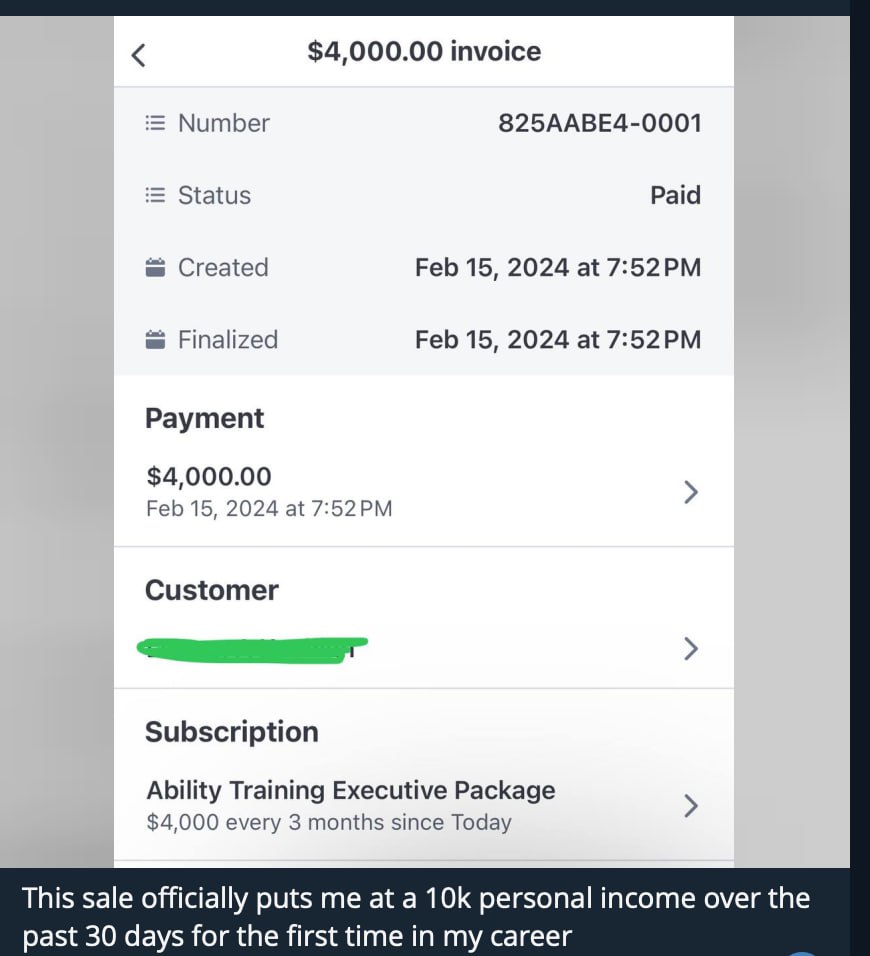870x956 pixels.
Task: Open payment details via the $4,000.00 chevron
Action: click(x=690, y=492)
